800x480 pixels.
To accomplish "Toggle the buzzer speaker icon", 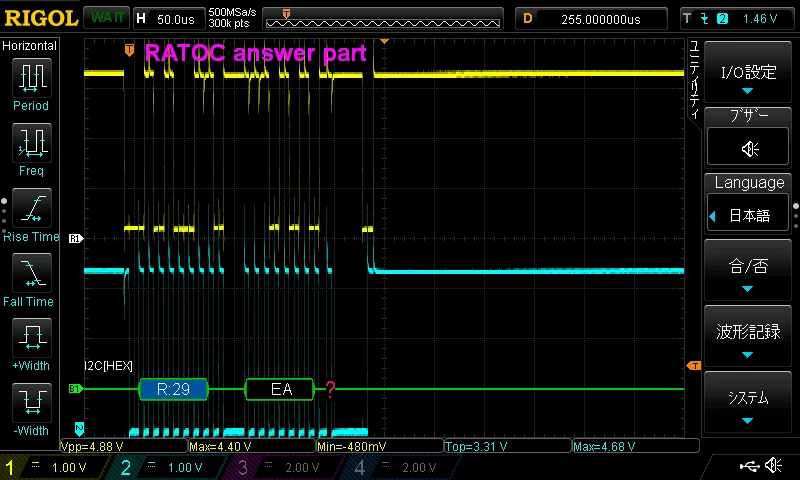I will [748, 148].
